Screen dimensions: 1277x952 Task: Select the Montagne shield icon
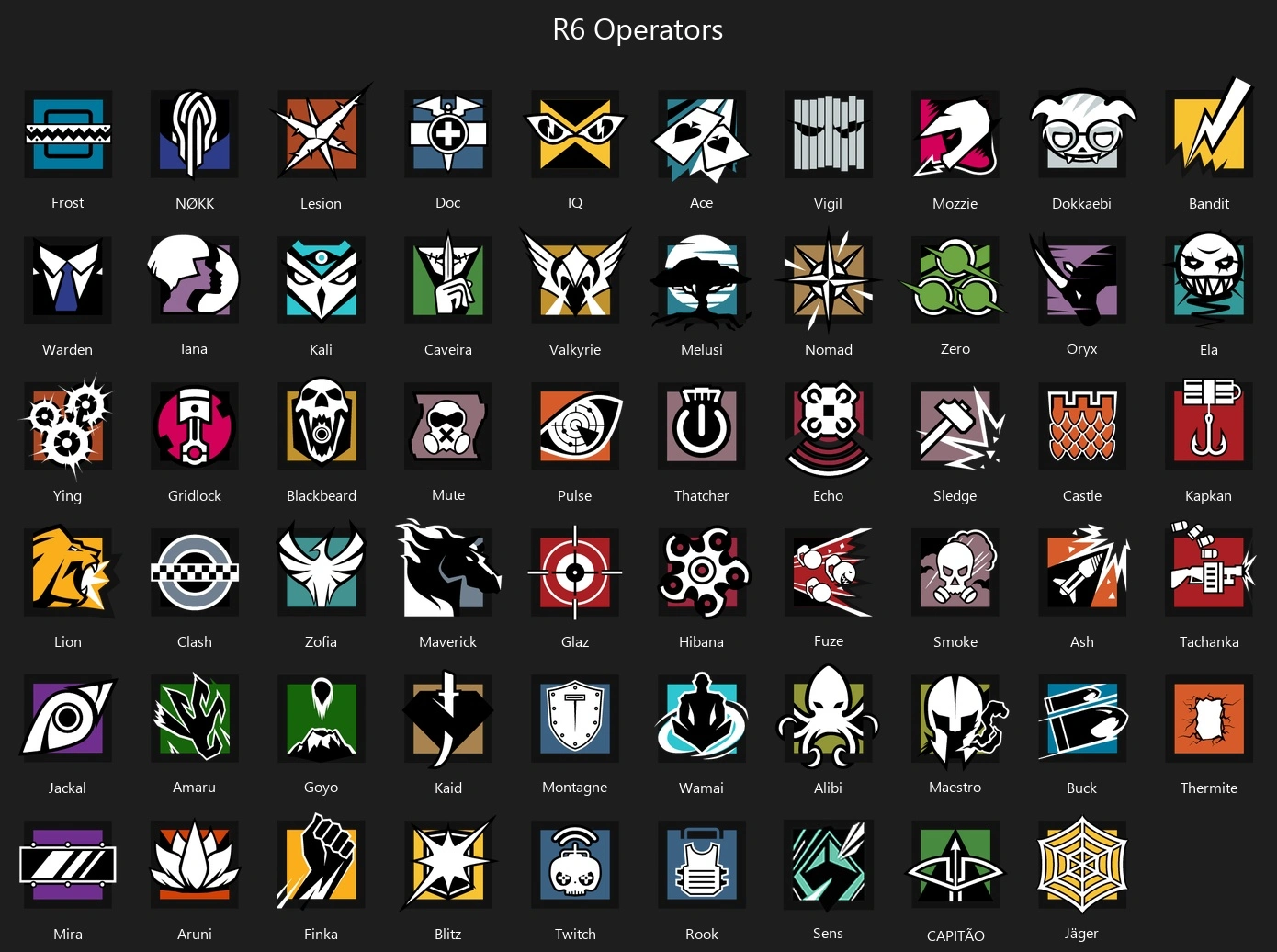(575, 719)
